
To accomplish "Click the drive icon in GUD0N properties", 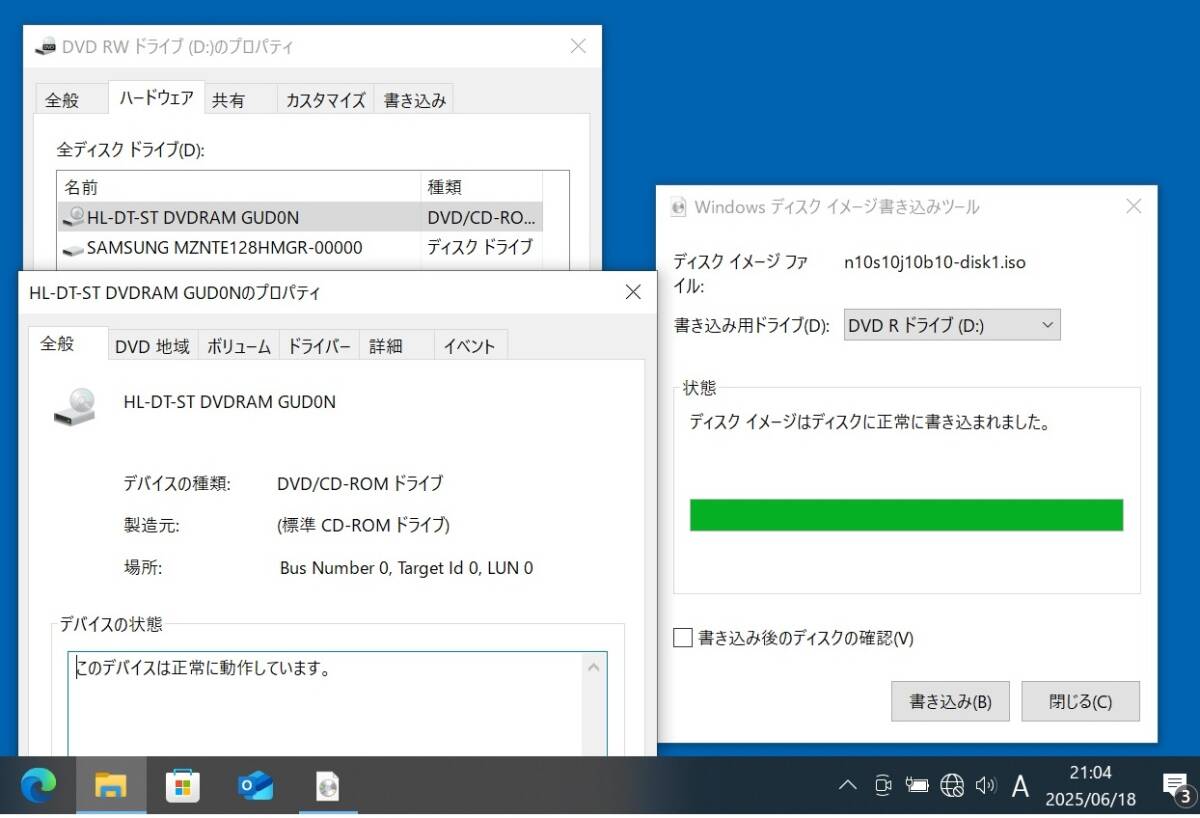I will tap(75, 406).
